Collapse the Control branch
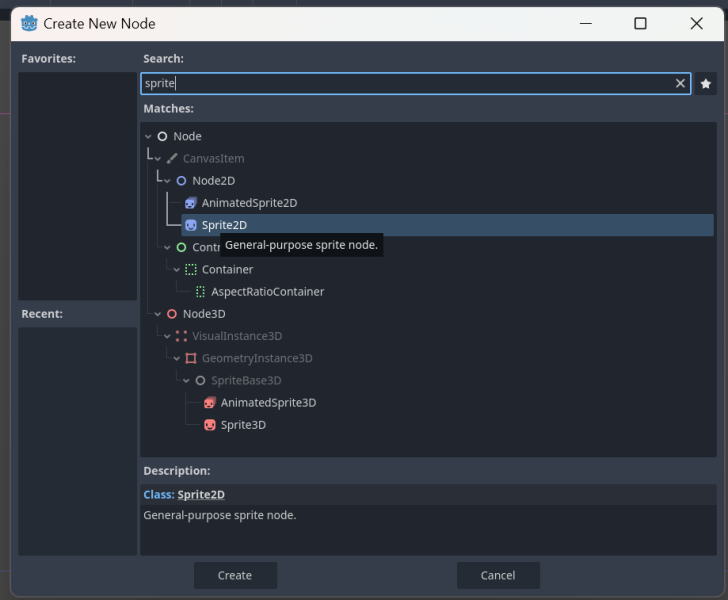The image size is (728, 600). (167, 248)
